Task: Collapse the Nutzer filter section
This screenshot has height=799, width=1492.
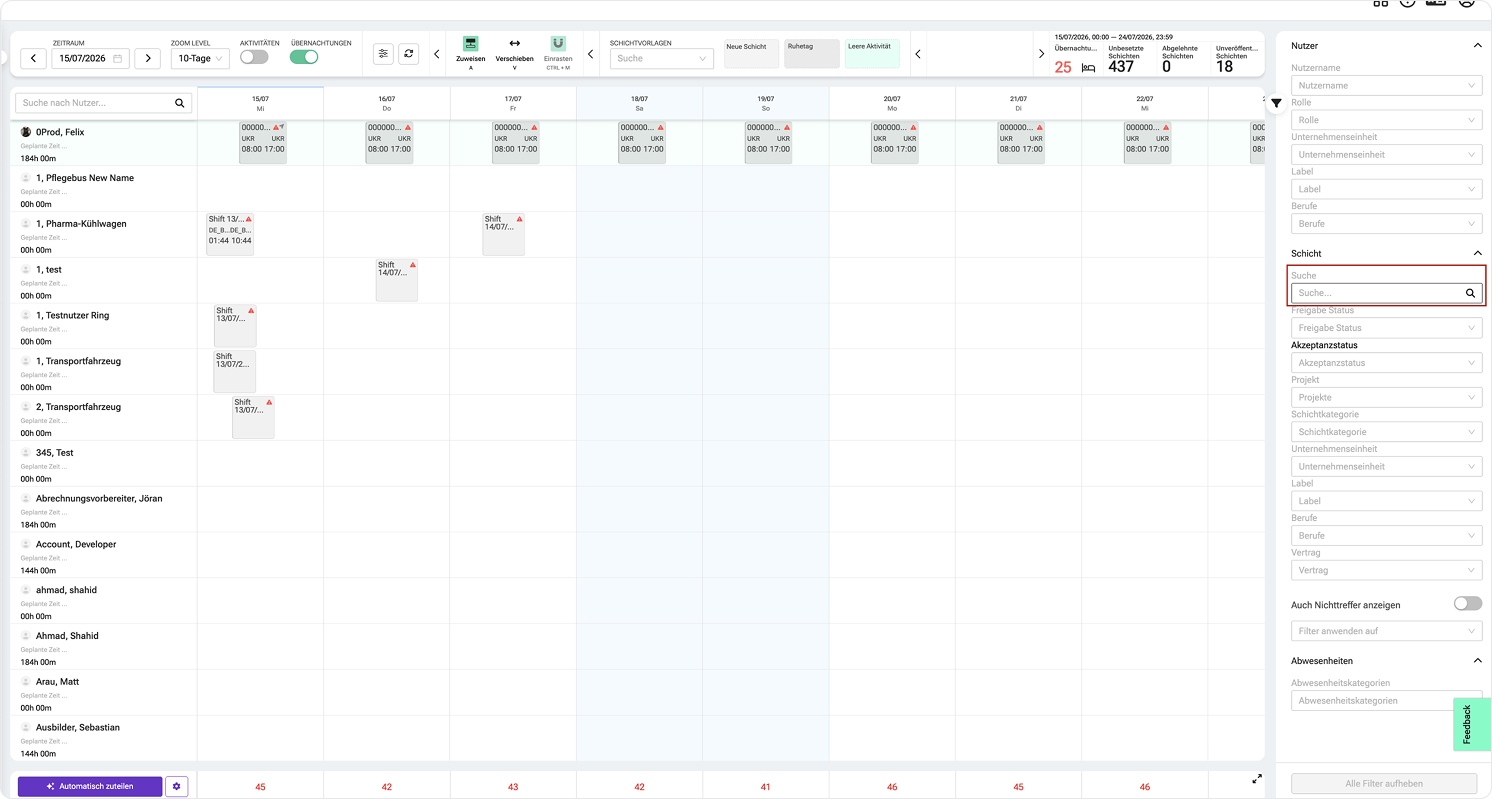Action: [x=1478, y=46]
